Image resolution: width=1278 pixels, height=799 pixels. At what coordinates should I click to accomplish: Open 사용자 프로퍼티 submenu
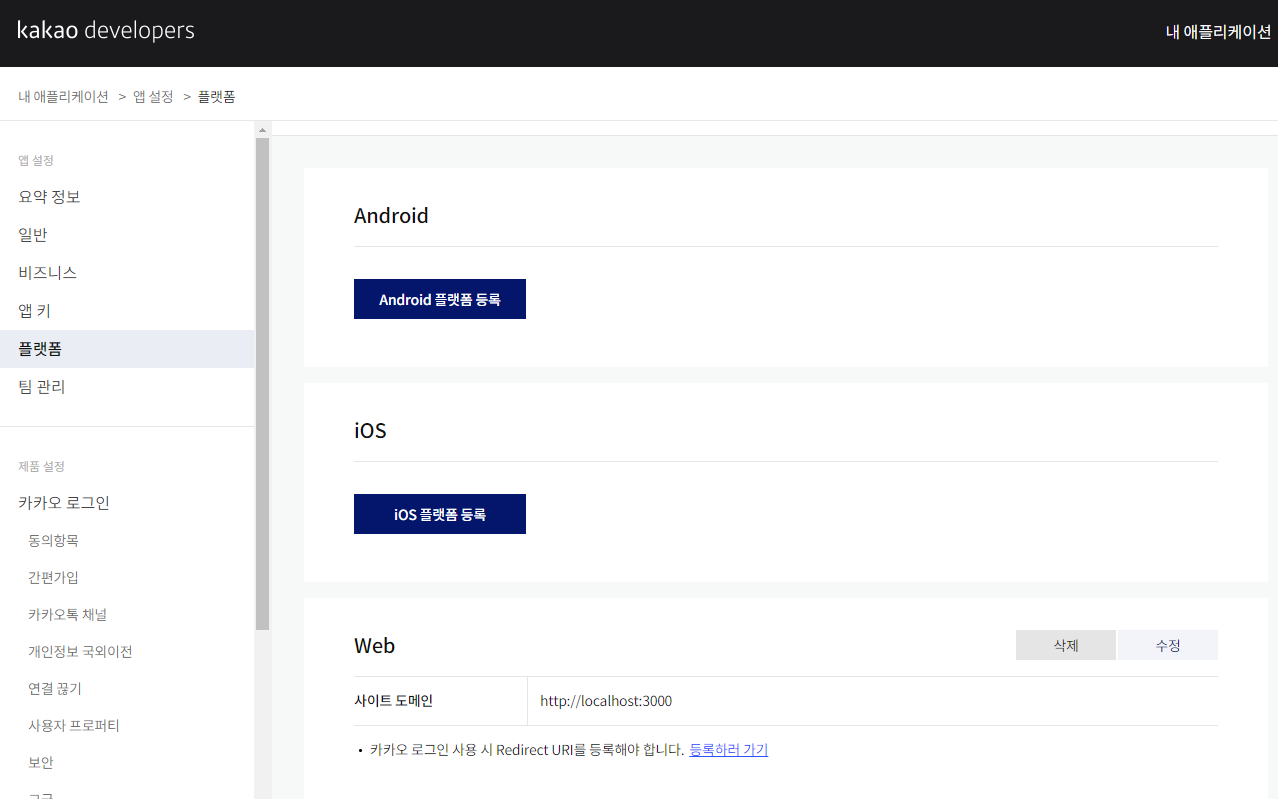pos(74,726)
